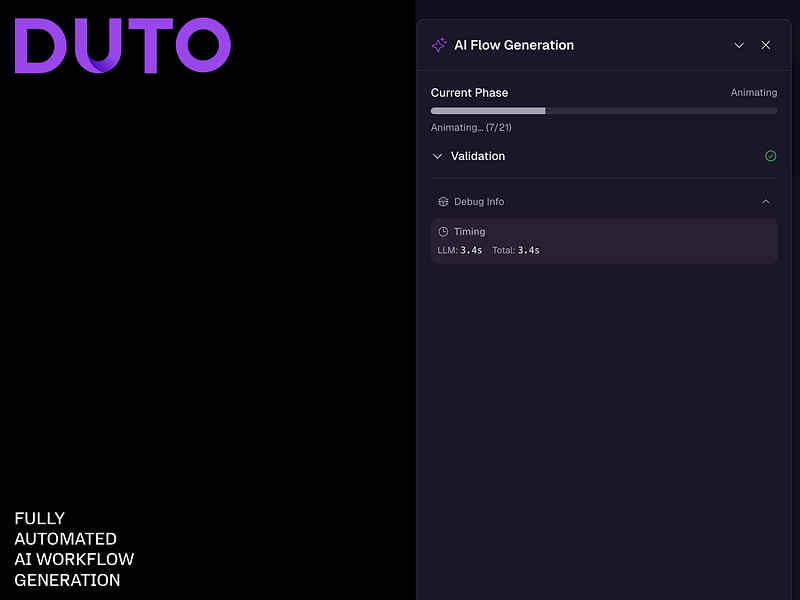This screenshot has height=600, width=800.
Task: Click the animating progress bar
Action: point(604,111)
